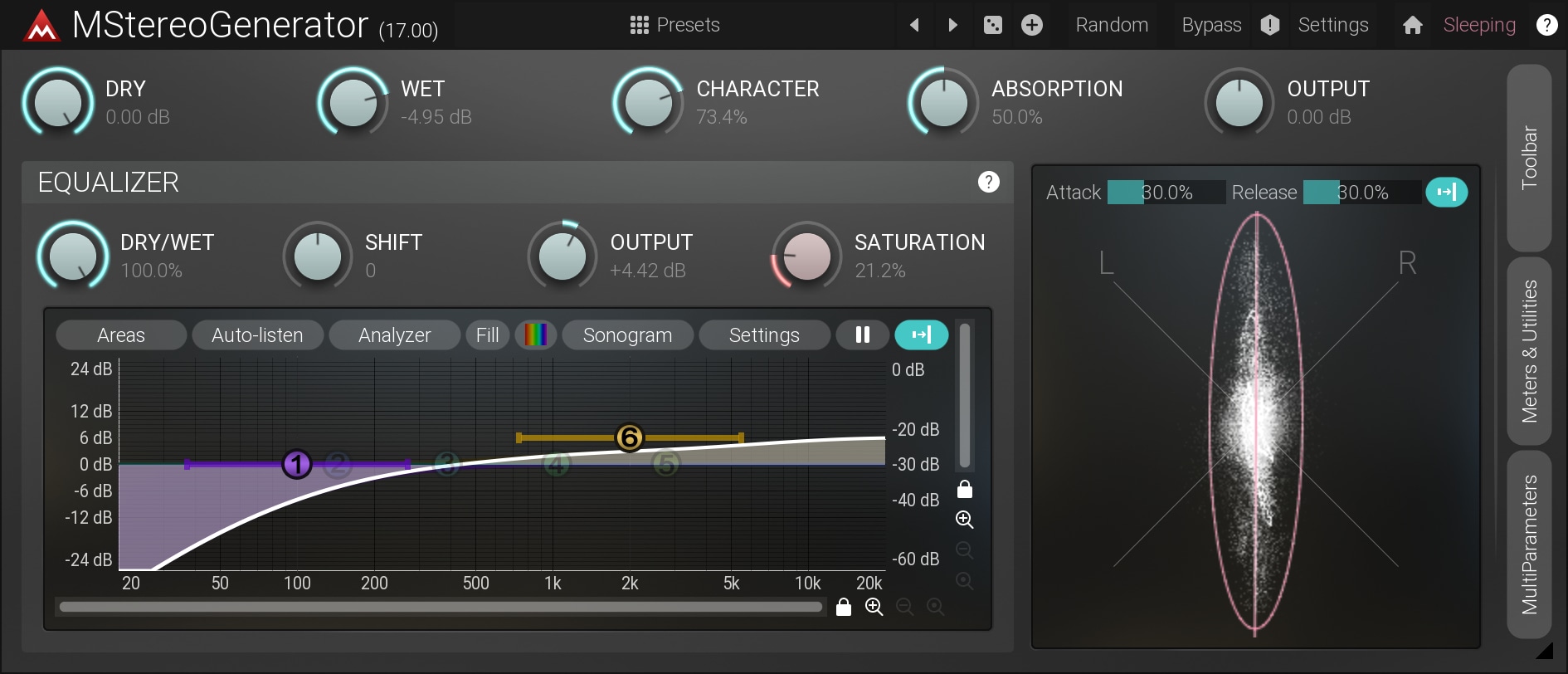The height and width of the screenshot is (674, 1568).
Task: Open Settings in the top bar
Action: [x=1332, y=25]
